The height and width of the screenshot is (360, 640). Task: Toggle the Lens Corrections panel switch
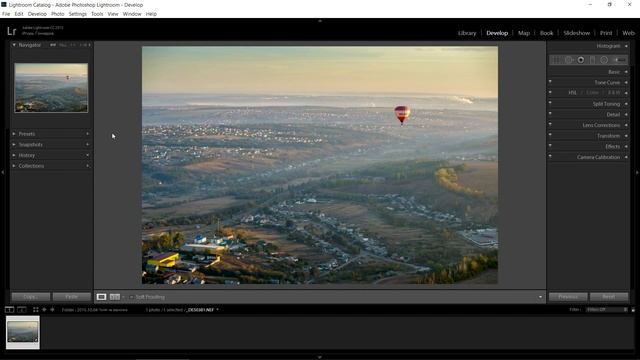(x=550, y=124)
